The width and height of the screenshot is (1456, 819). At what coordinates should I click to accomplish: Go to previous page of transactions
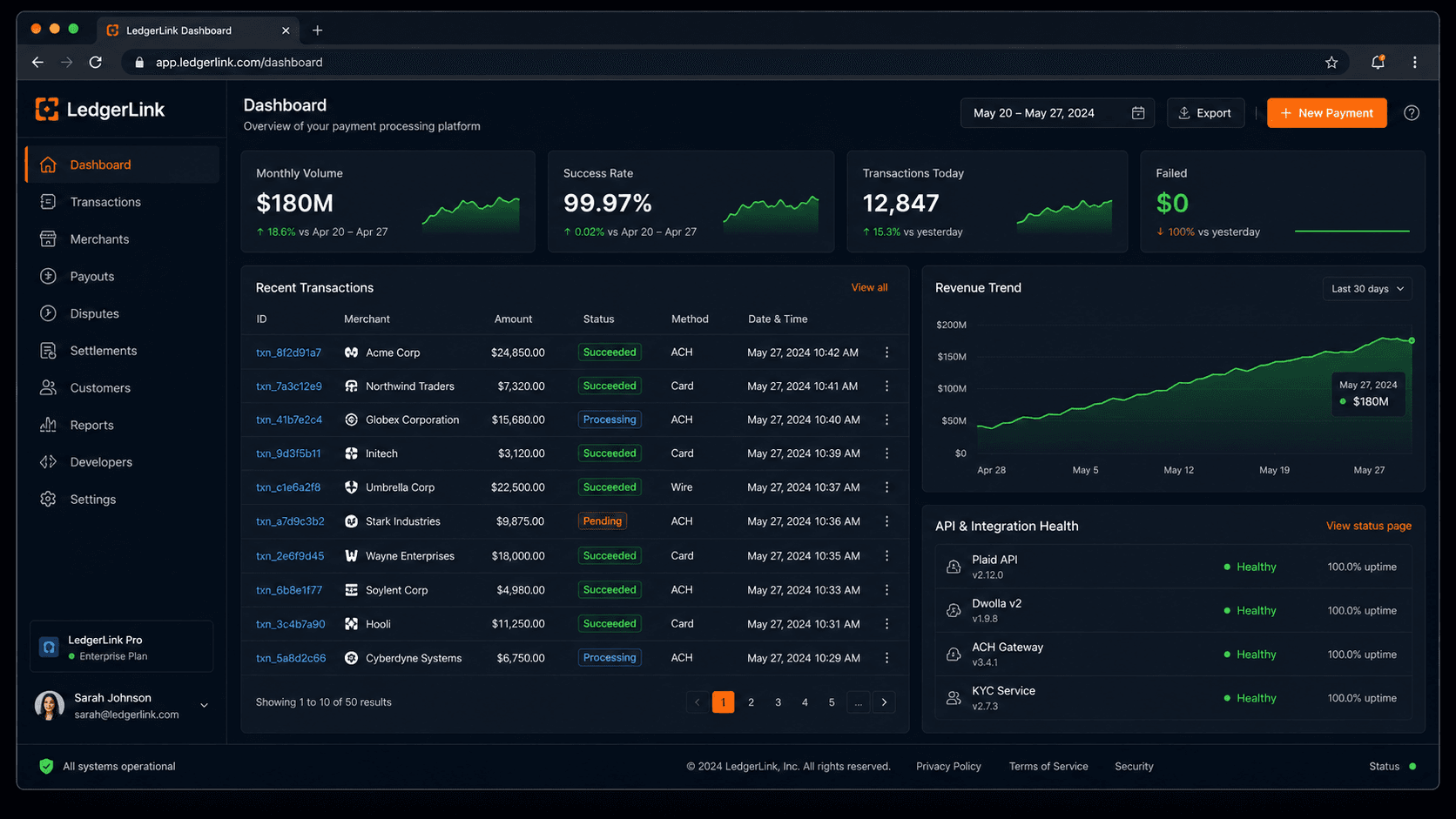(697, 702)
